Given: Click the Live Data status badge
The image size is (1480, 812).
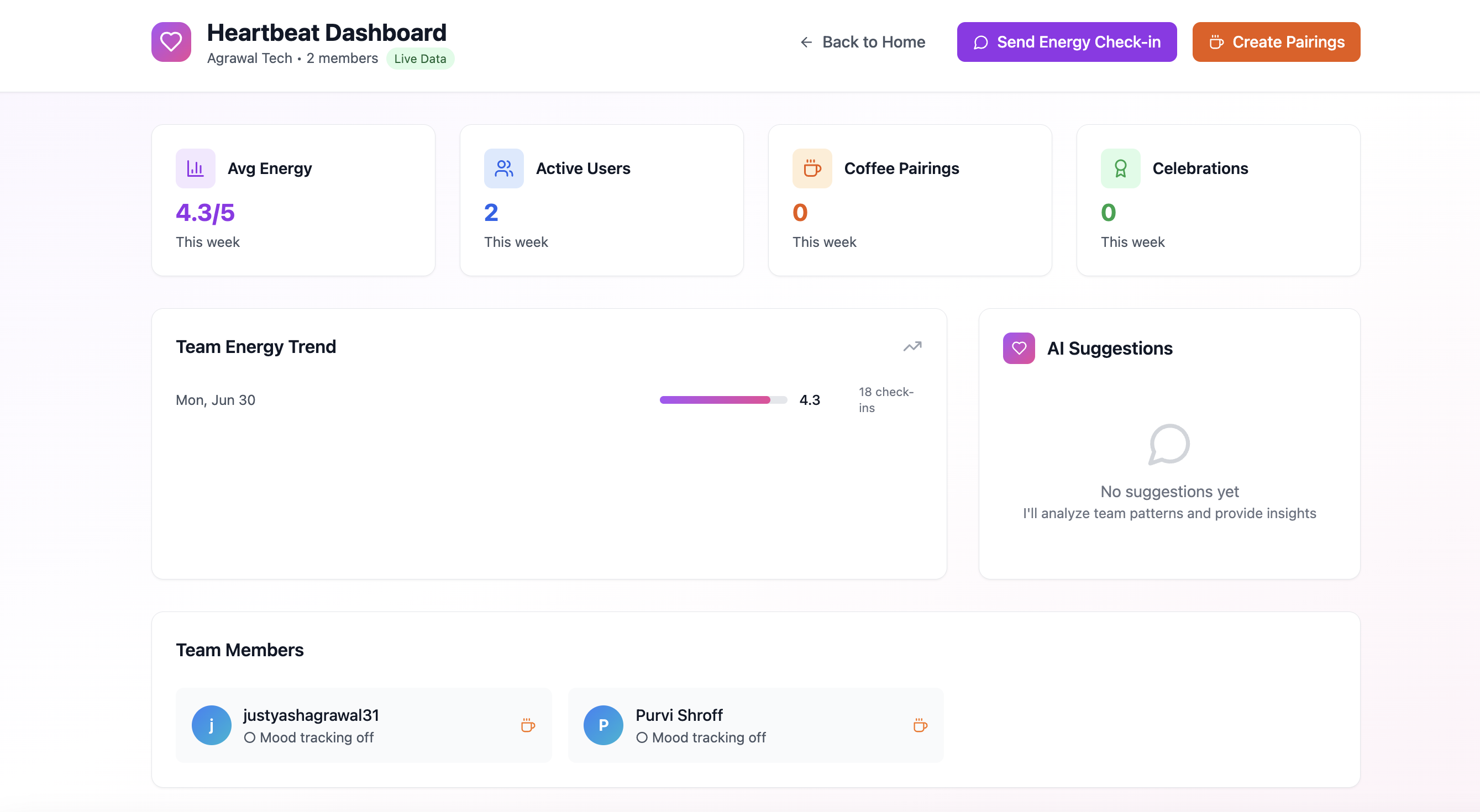Looking at the screenshot, I should (420, 59).
